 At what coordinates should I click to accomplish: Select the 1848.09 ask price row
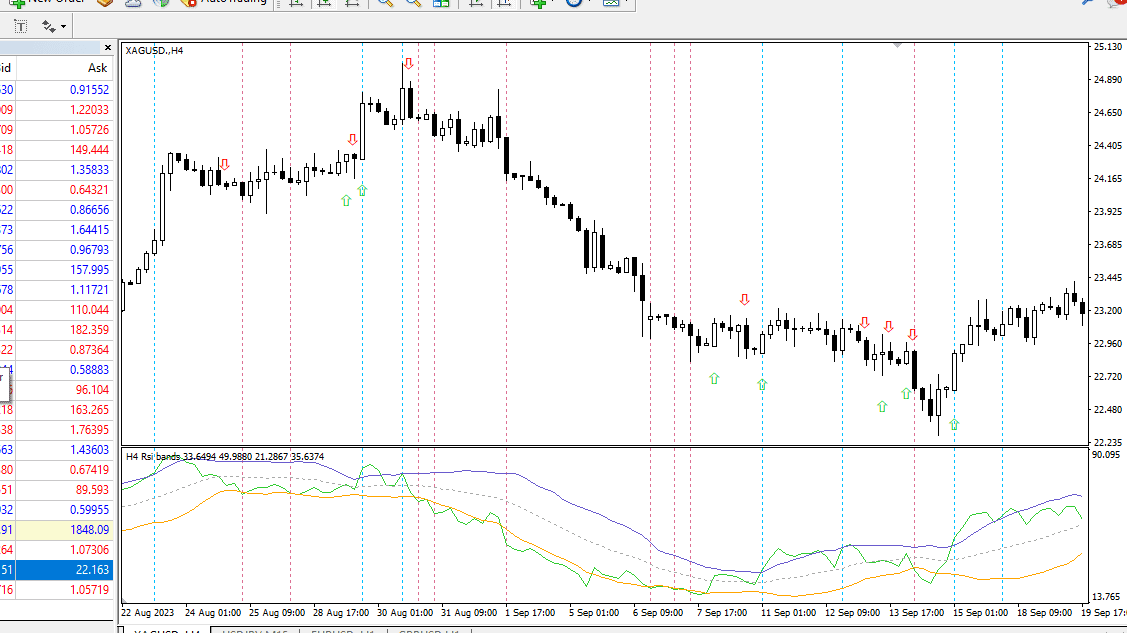(x=56, y=530)
